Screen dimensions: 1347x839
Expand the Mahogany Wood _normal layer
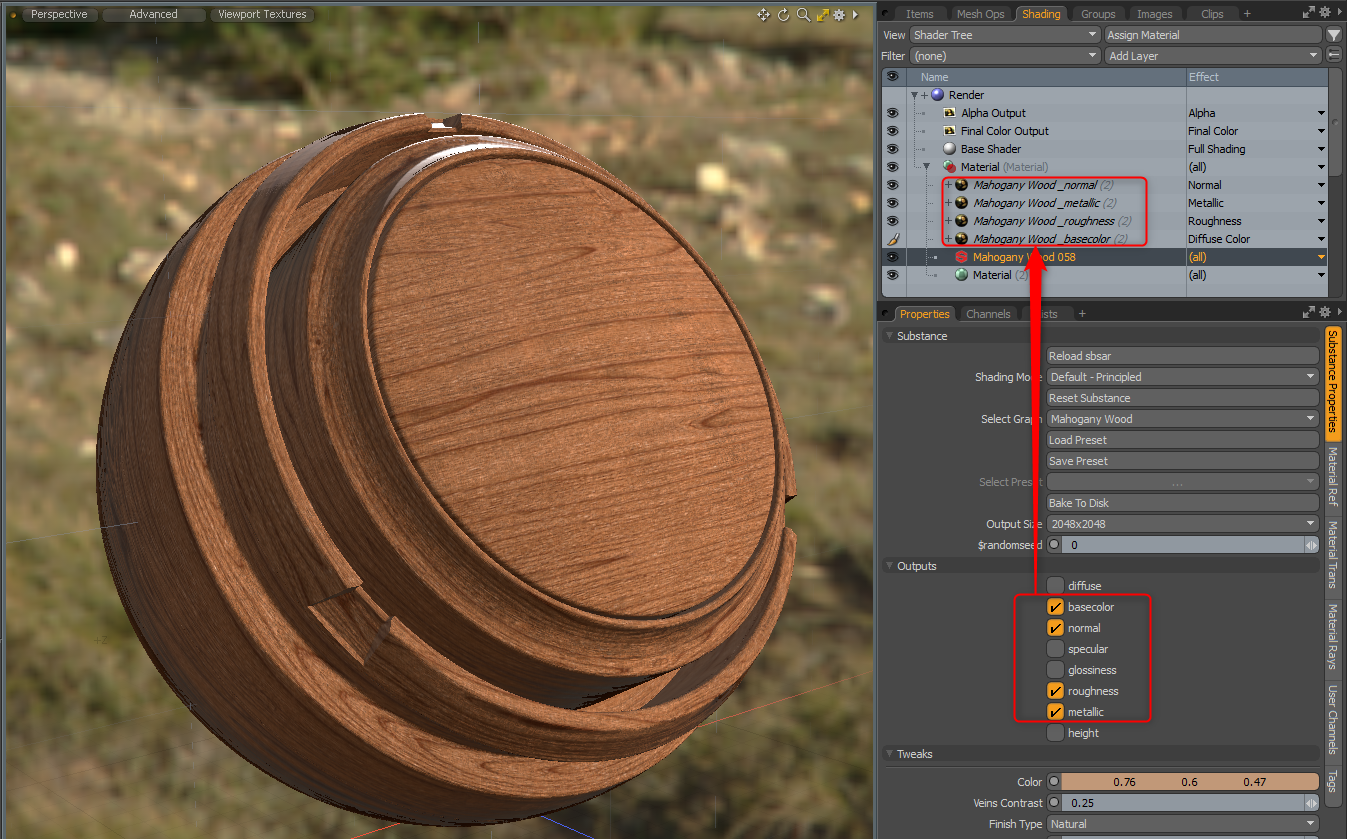(x=948, y=185)
